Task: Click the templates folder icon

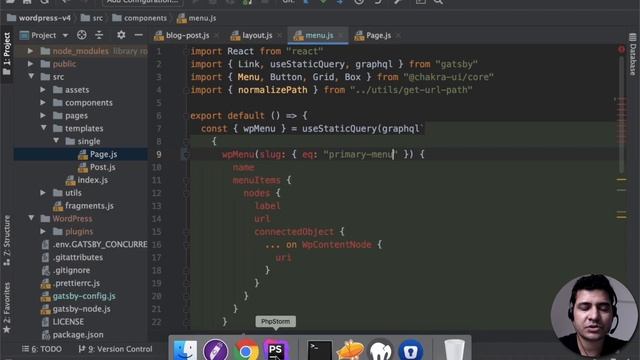Action: coord(58,129)
